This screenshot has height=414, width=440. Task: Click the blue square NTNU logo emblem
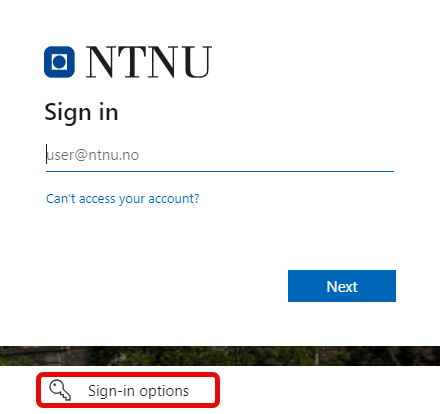tap(59, 62)
